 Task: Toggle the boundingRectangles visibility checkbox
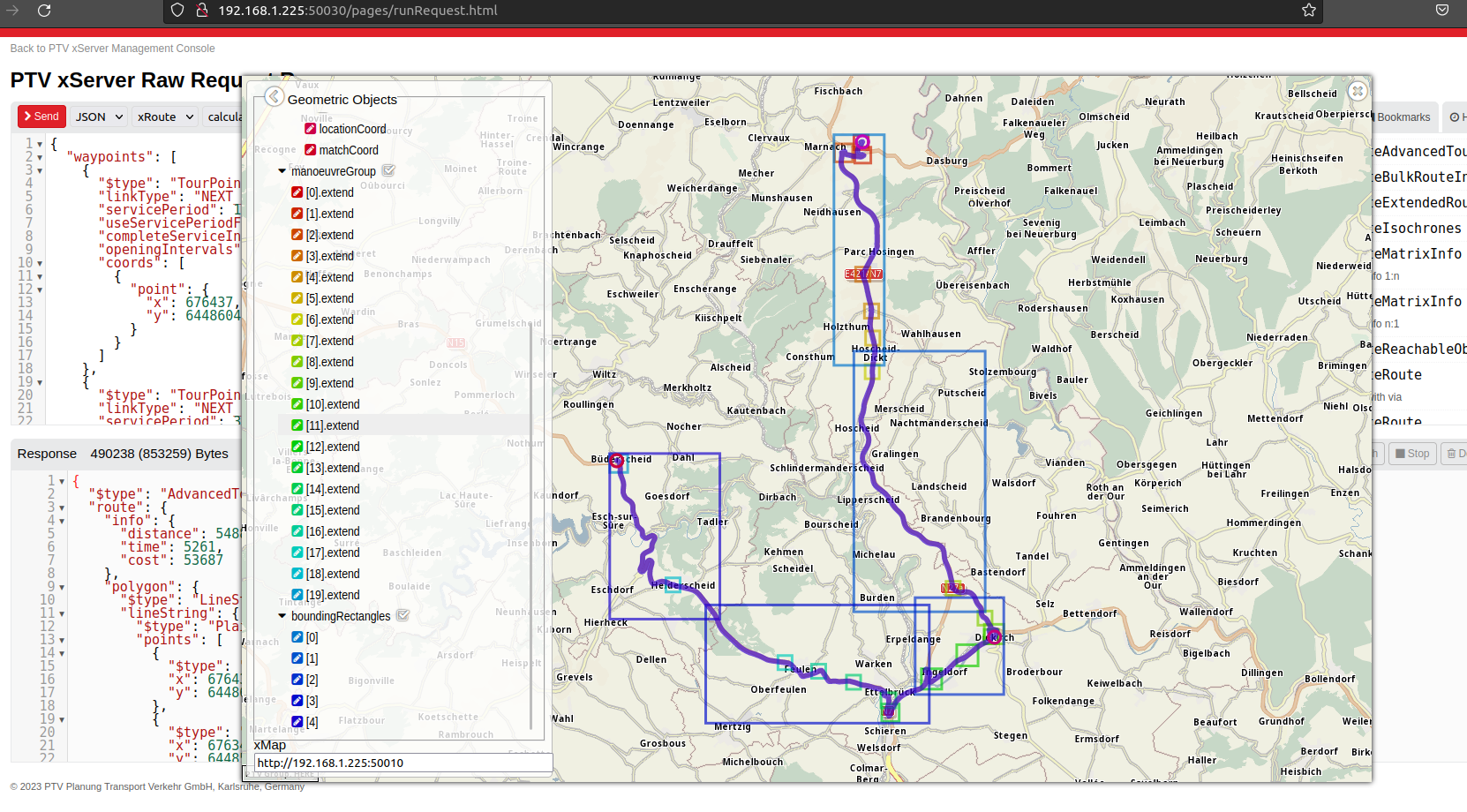(402, 615)
